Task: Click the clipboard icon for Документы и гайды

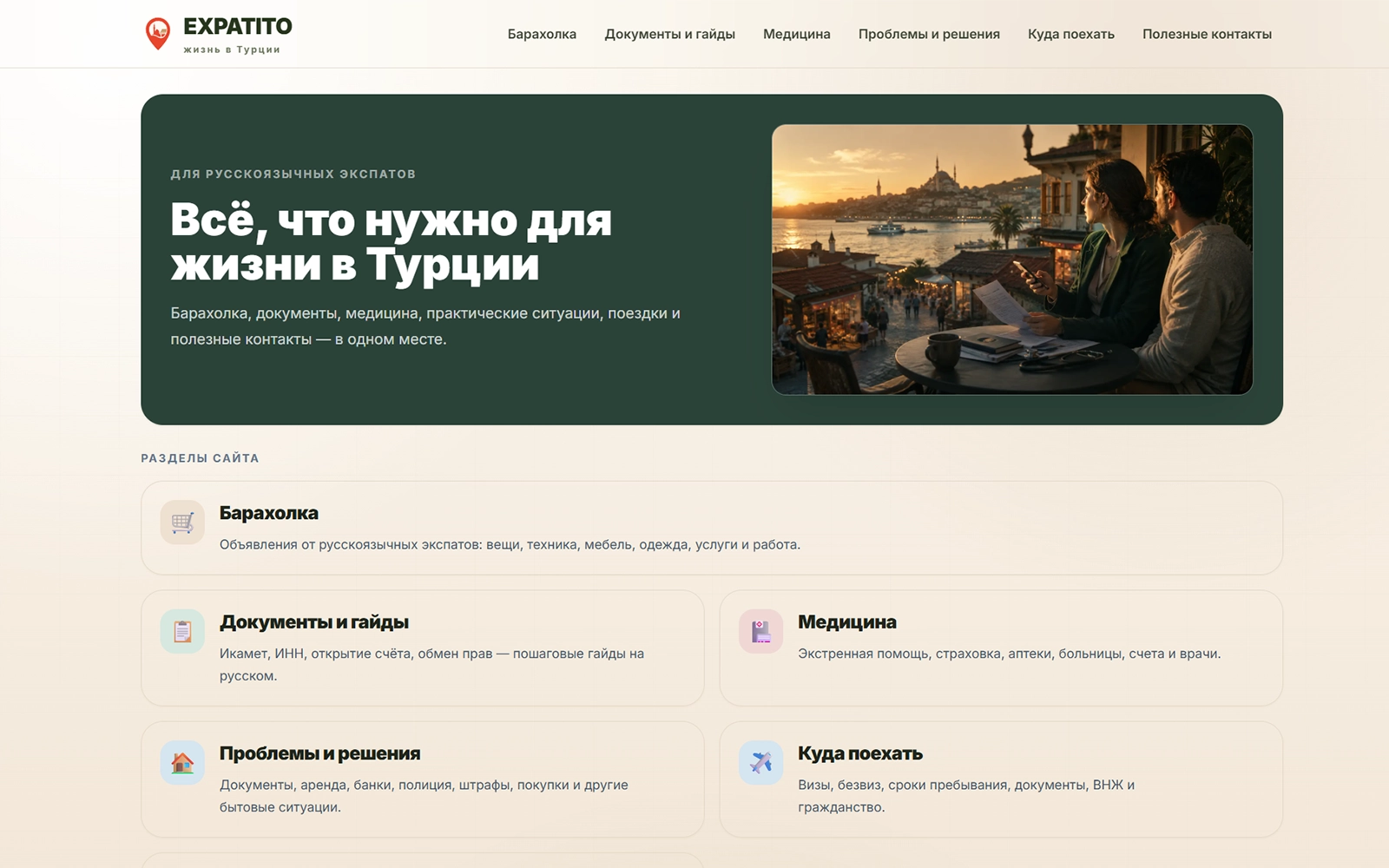Action: click(x=182, y=631)
